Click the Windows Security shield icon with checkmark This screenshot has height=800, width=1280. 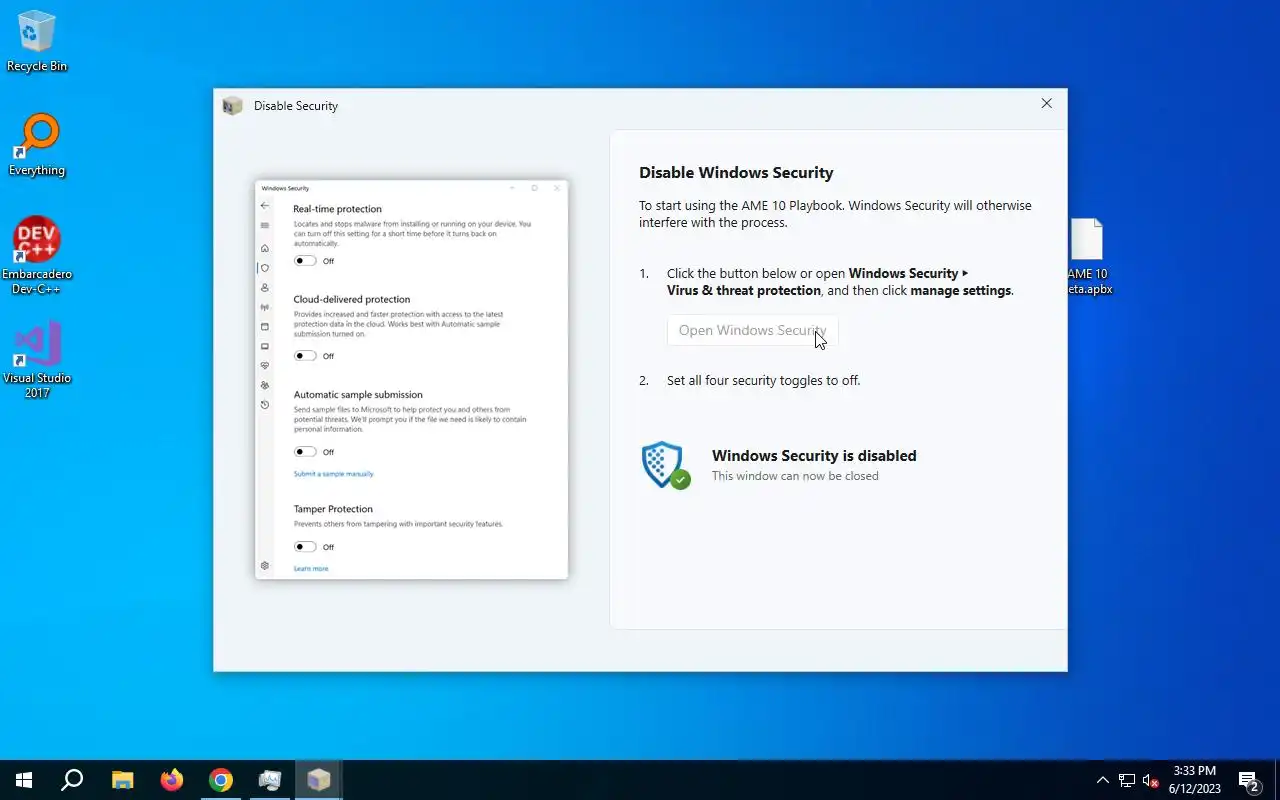pyautogui.click(x=665, y=465)
